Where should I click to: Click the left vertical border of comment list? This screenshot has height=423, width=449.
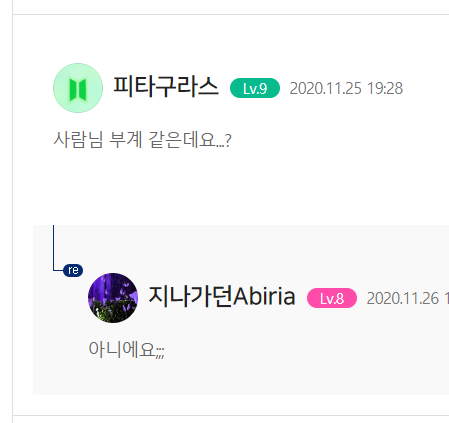coord(13,211)
